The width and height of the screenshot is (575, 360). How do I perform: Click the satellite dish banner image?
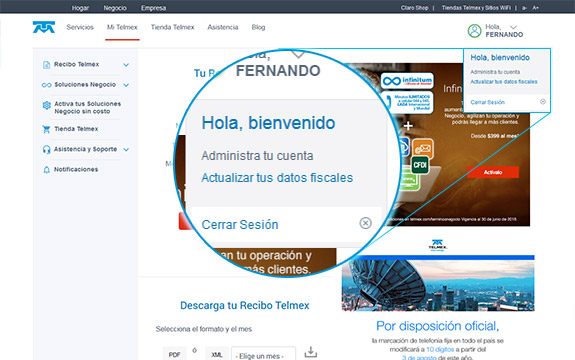click(x=438, y=285)
